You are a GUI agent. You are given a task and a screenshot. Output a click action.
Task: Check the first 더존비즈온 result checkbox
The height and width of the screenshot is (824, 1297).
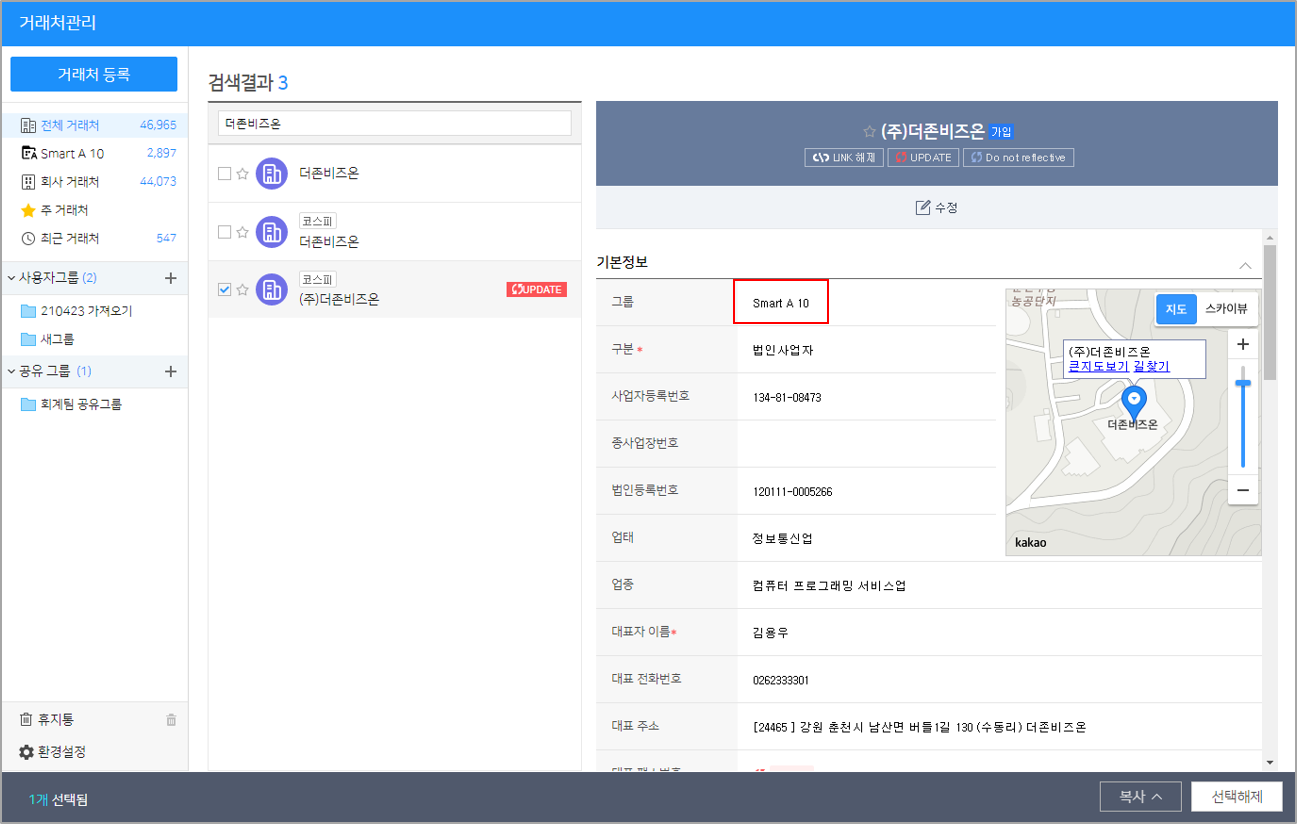(x=225, y=174)
